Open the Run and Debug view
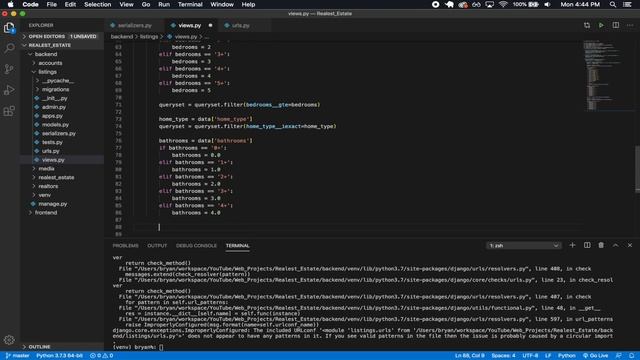Image resolution: width=640 pixels, height=360 pixels. pos(9,90)
